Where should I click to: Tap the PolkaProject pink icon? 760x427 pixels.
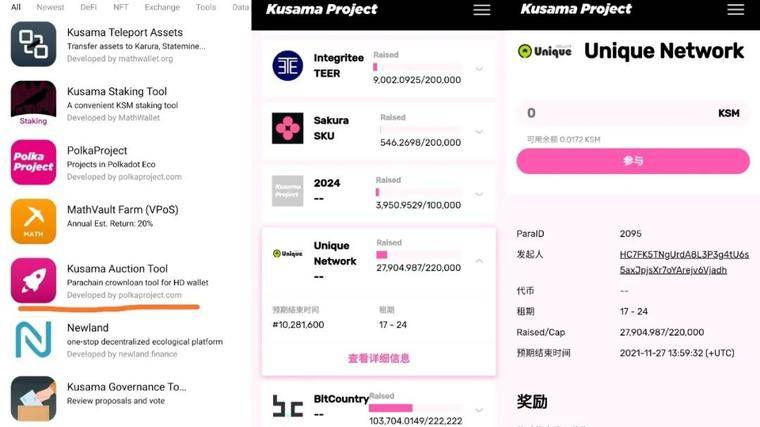coord(33,162)
